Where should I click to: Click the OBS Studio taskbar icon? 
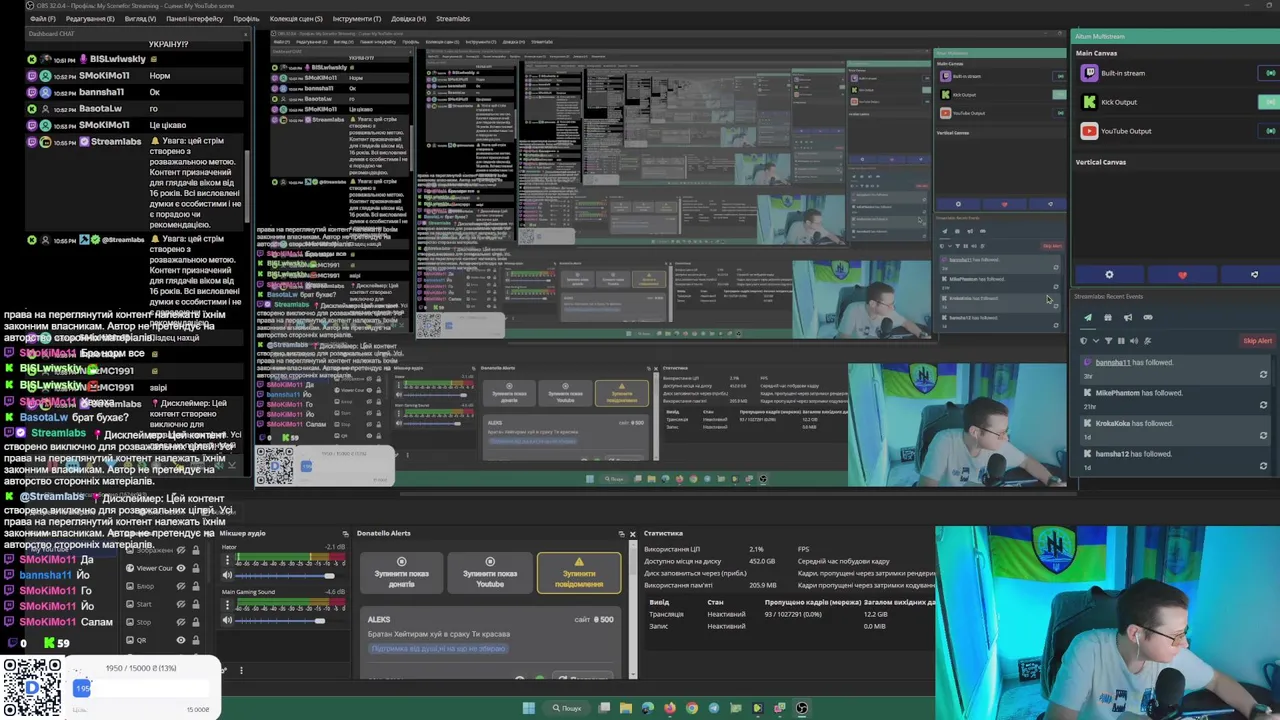[x=802, y=708]
